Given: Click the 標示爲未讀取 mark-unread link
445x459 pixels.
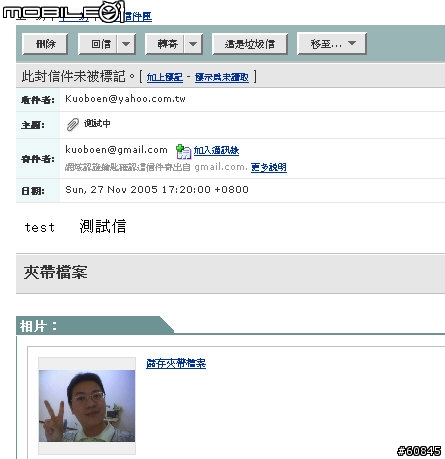Looking at the screenshot, I should (x=222, y=77).
